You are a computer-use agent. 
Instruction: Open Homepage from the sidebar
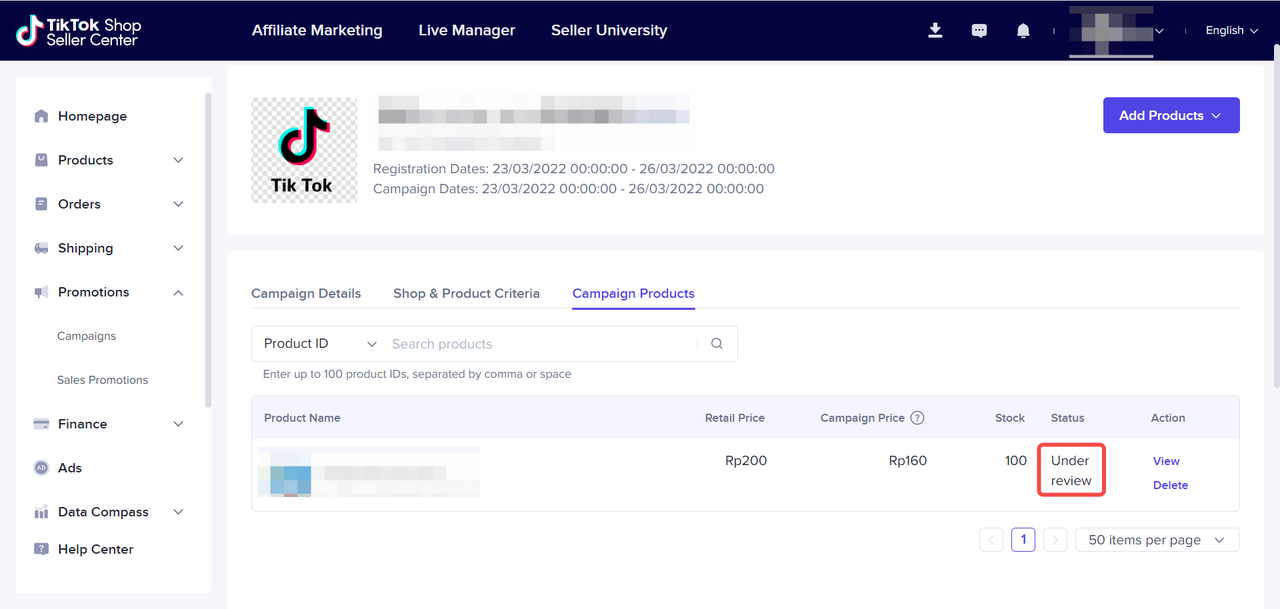click(92, 116)
